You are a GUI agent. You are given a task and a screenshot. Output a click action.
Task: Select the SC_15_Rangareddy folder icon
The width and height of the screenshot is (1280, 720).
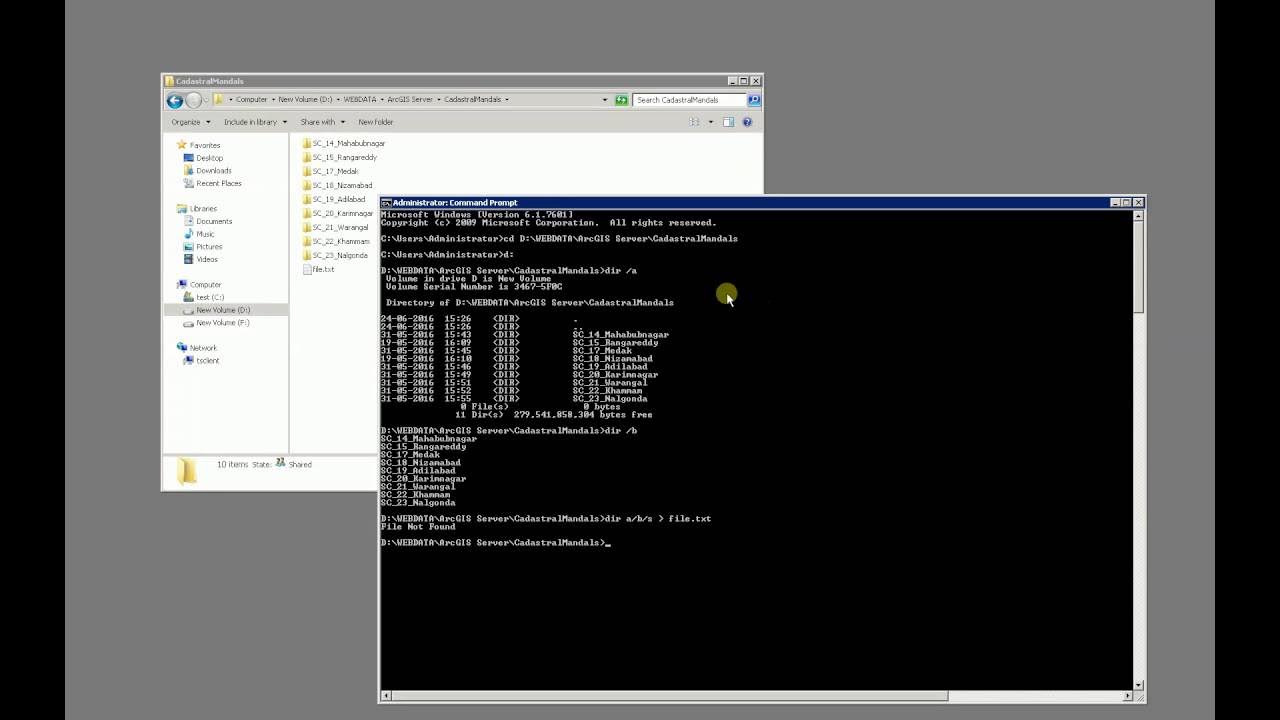click(x=307, y=157)
